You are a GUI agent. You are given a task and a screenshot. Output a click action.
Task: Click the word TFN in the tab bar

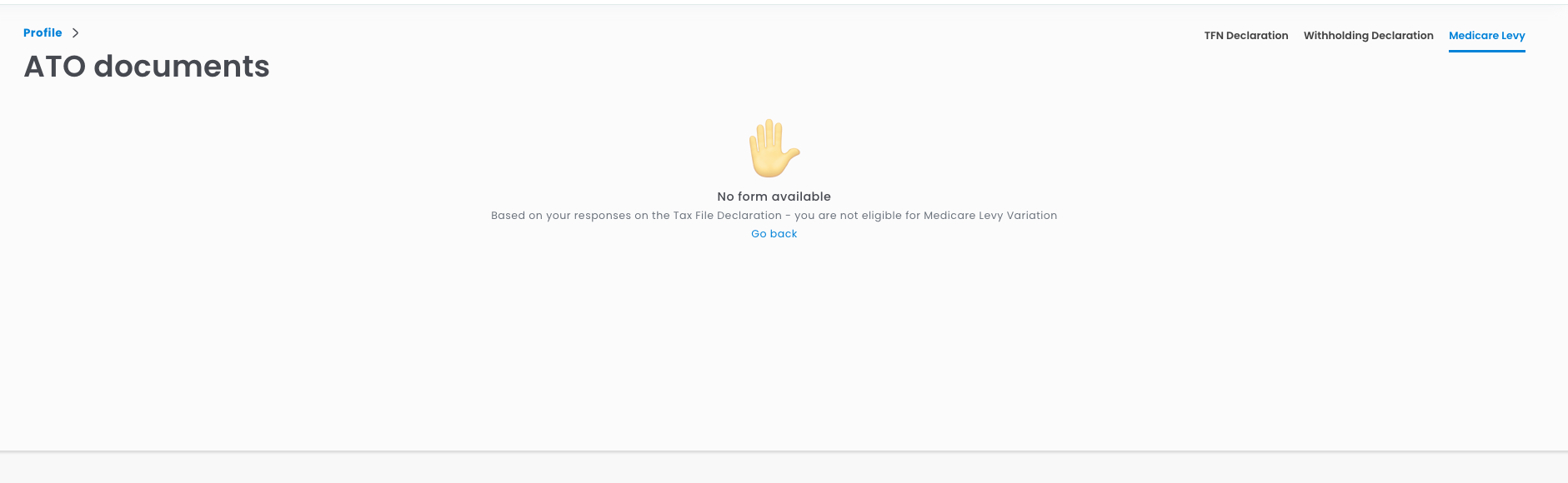[x=1214, y=36]
